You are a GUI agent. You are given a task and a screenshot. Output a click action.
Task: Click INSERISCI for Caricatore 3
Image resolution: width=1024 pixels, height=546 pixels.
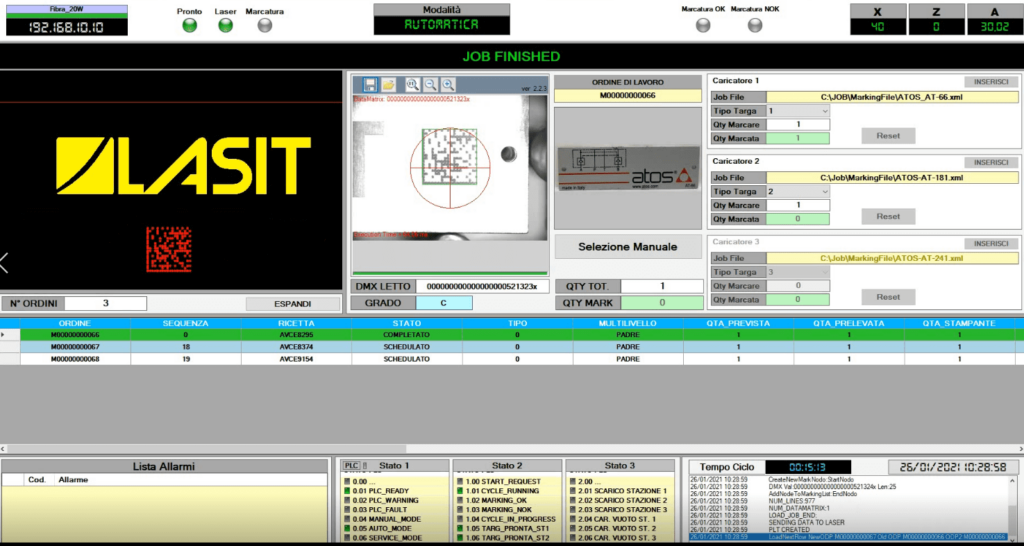pyautogui.click(x=991, y=244)
